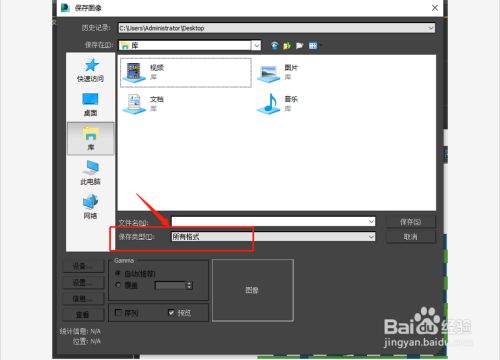Open the 文档 library folder
Viewport: 500px width, 360px height.
(143, 104)
